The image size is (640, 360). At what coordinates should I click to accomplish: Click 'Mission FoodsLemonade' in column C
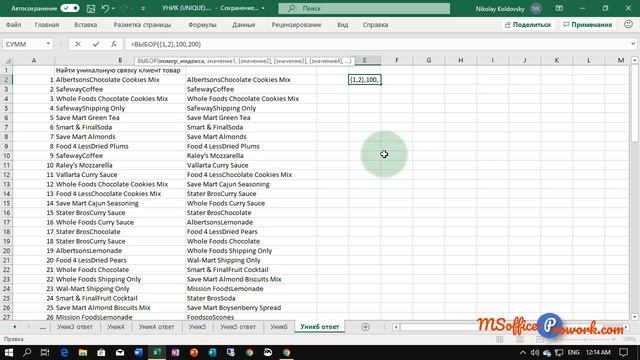(x=225, y=289)
